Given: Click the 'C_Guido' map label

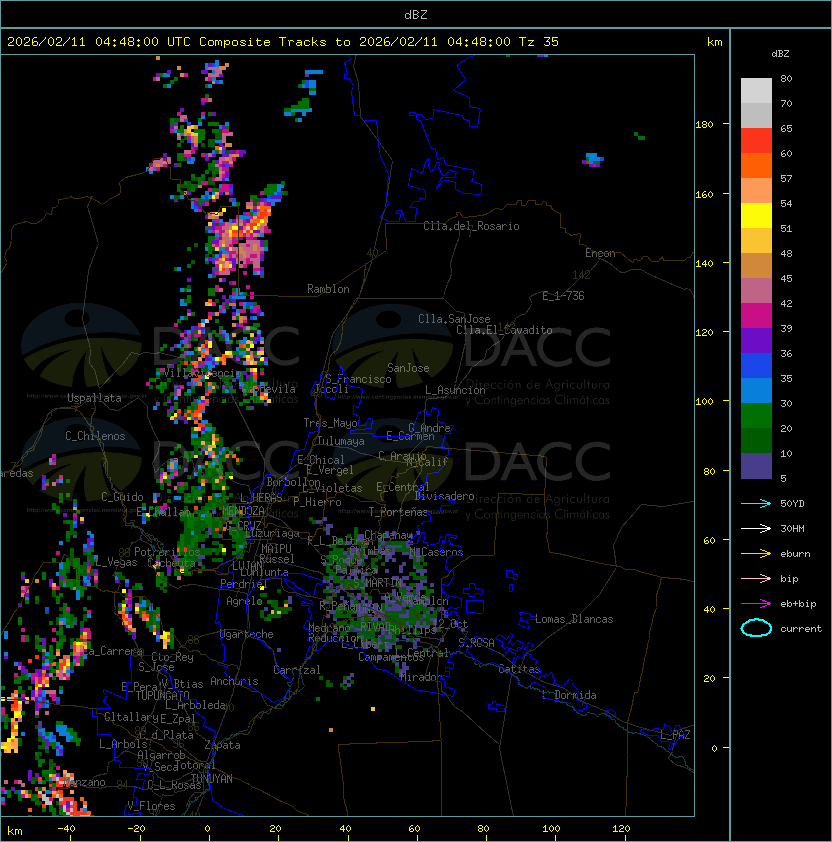Looking at the screenshot, I should coord(122,497).
